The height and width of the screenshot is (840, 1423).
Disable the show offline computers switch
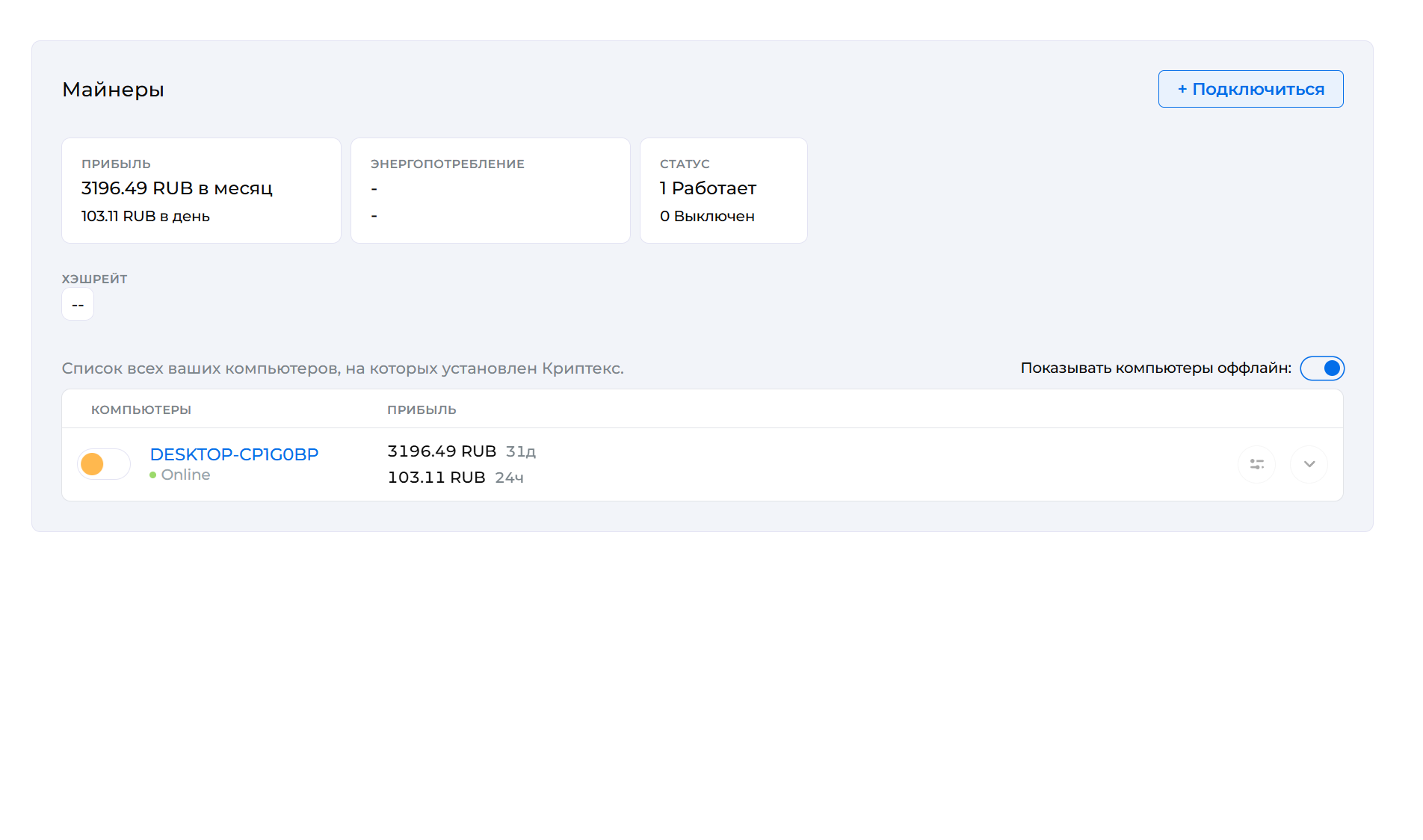click(x=1321, y=368)
